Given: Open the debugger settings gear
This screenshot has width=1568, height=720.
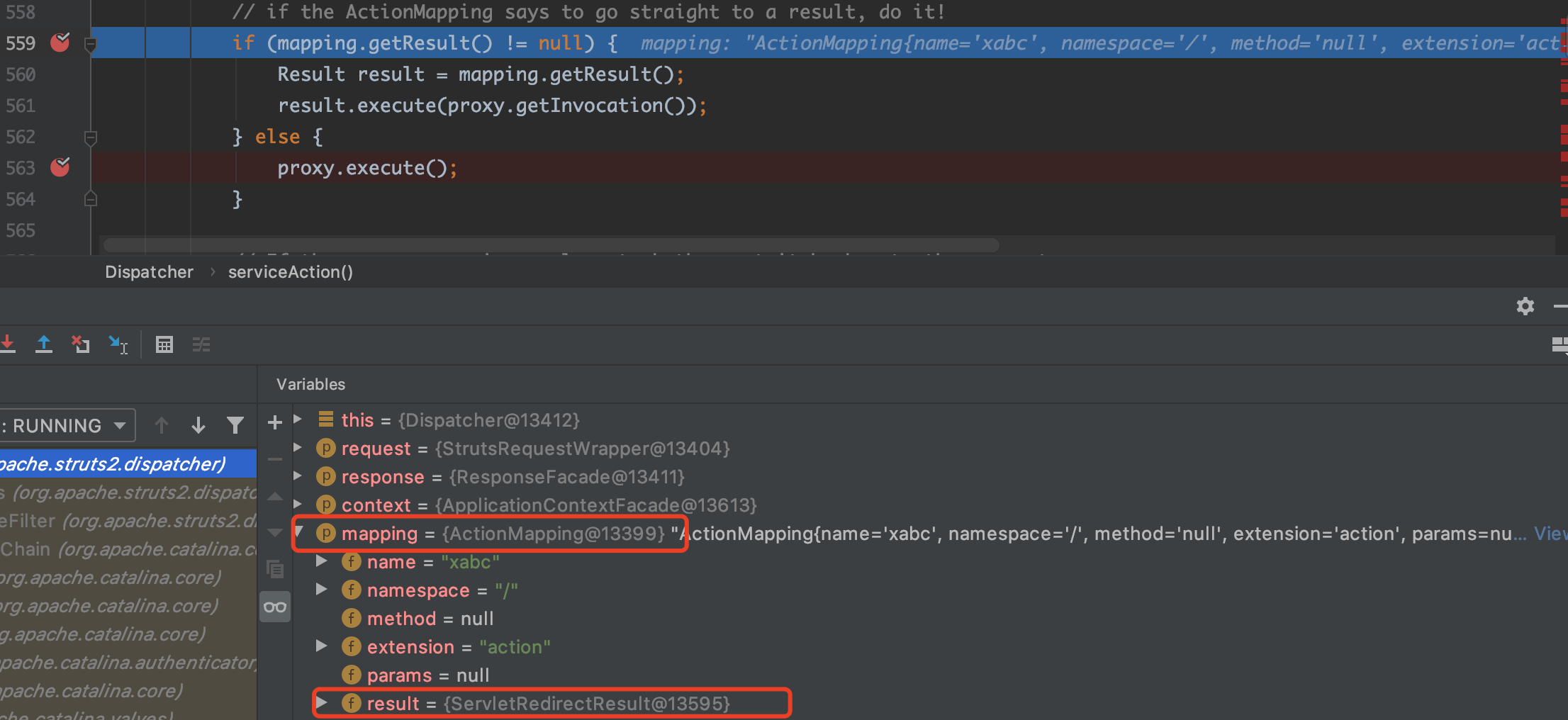Looking at the screenshot, I should point(1525,306).
